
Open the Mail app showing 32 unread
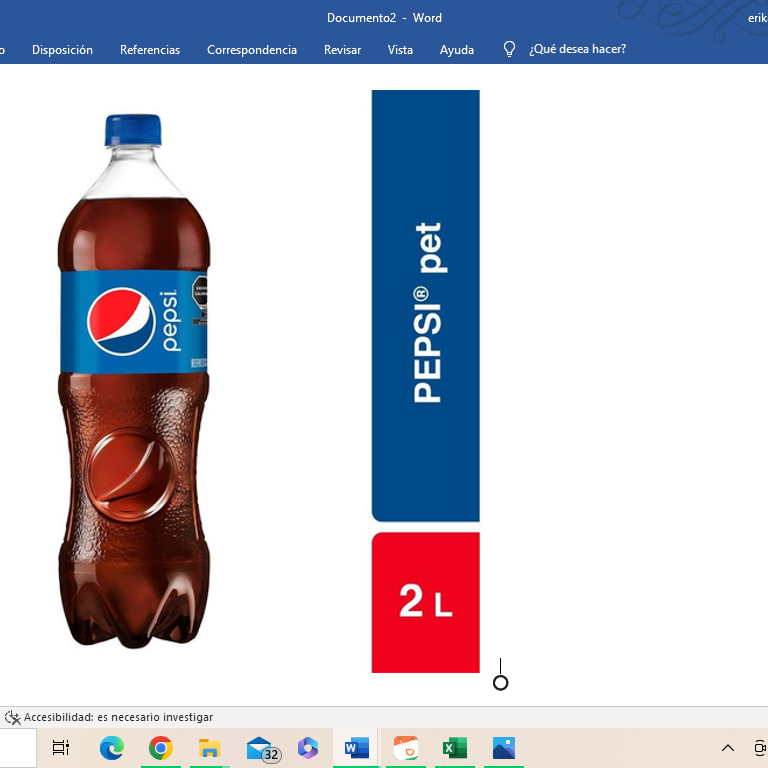[x=263, y=749]
